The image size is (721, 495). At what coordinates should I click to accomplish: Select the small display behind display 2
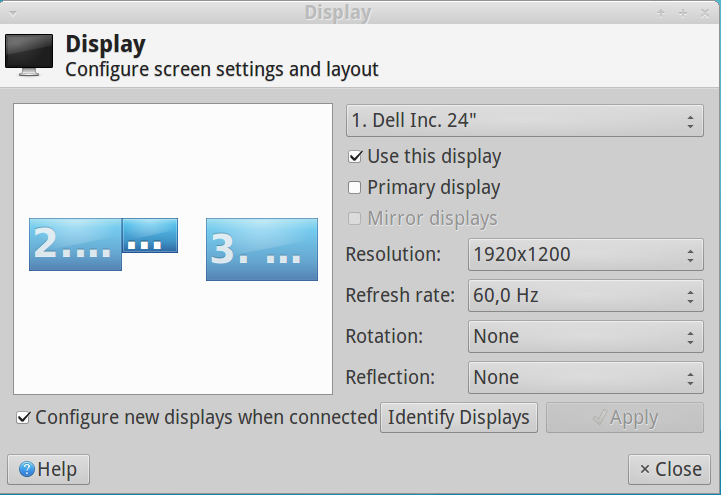point(151,235)
